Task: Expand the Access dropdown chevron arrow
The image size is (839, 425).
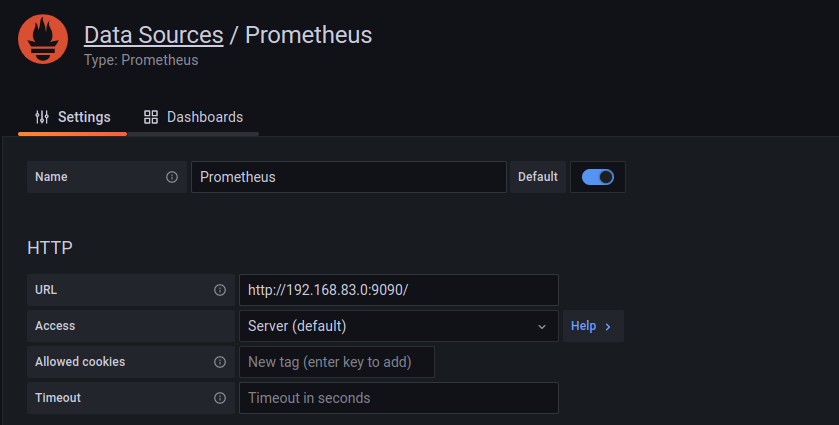Action: tap(542, 327)
